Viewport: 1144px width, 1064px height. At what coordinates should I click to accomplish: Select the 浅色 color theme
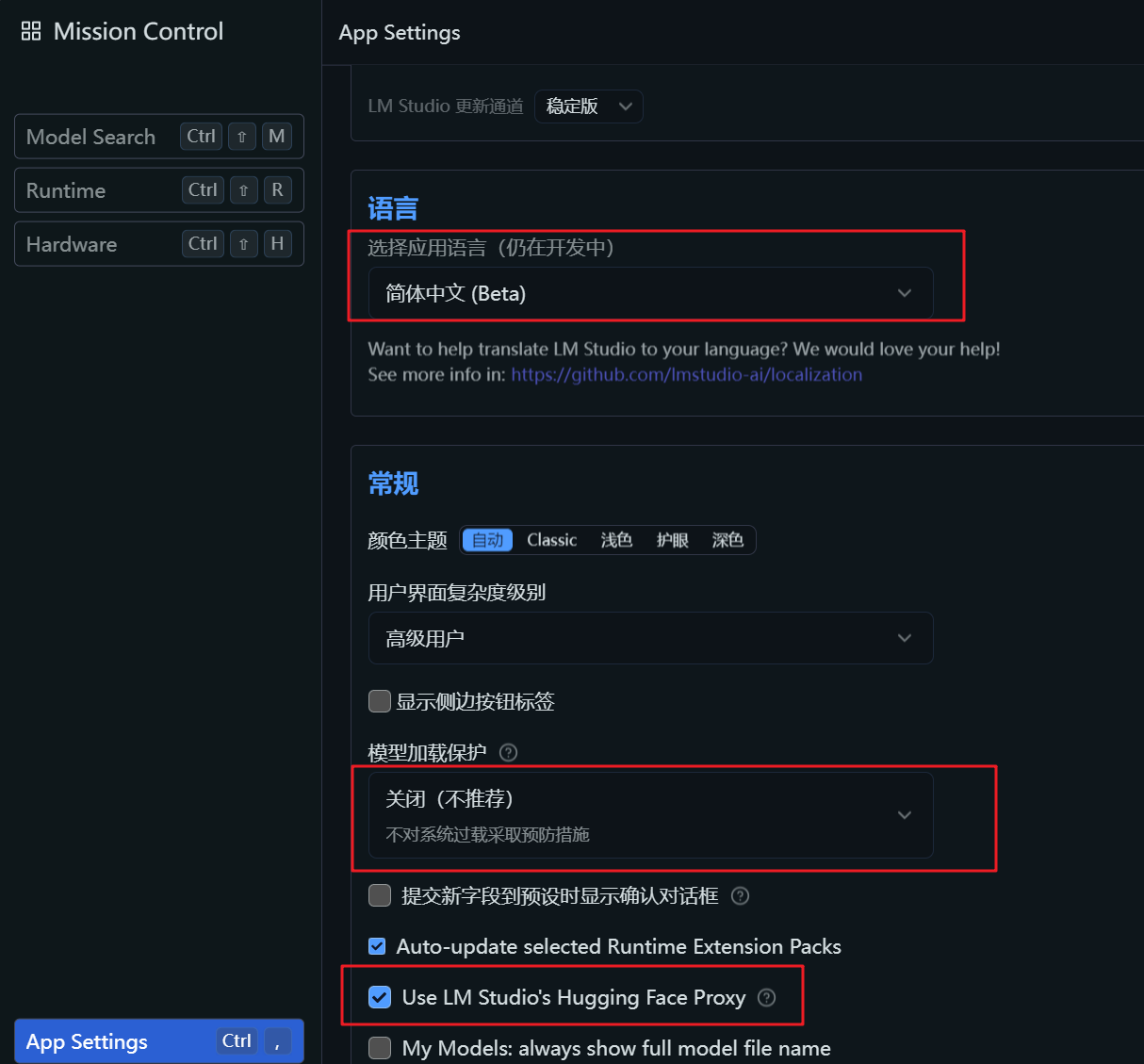pos(616,540)
